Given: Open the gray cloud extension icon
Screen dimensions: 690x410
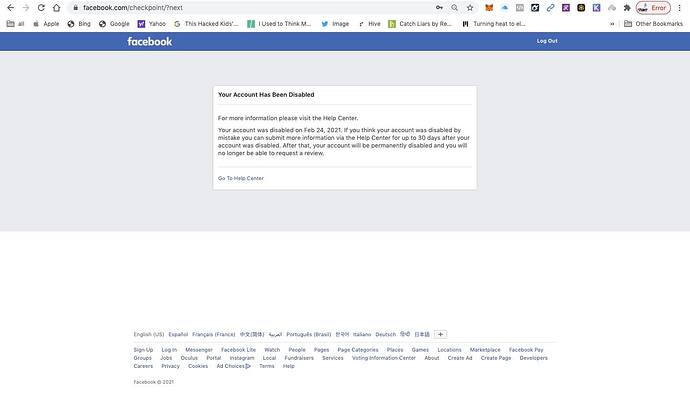Looking at the screenshot, I should pos(612,8).
